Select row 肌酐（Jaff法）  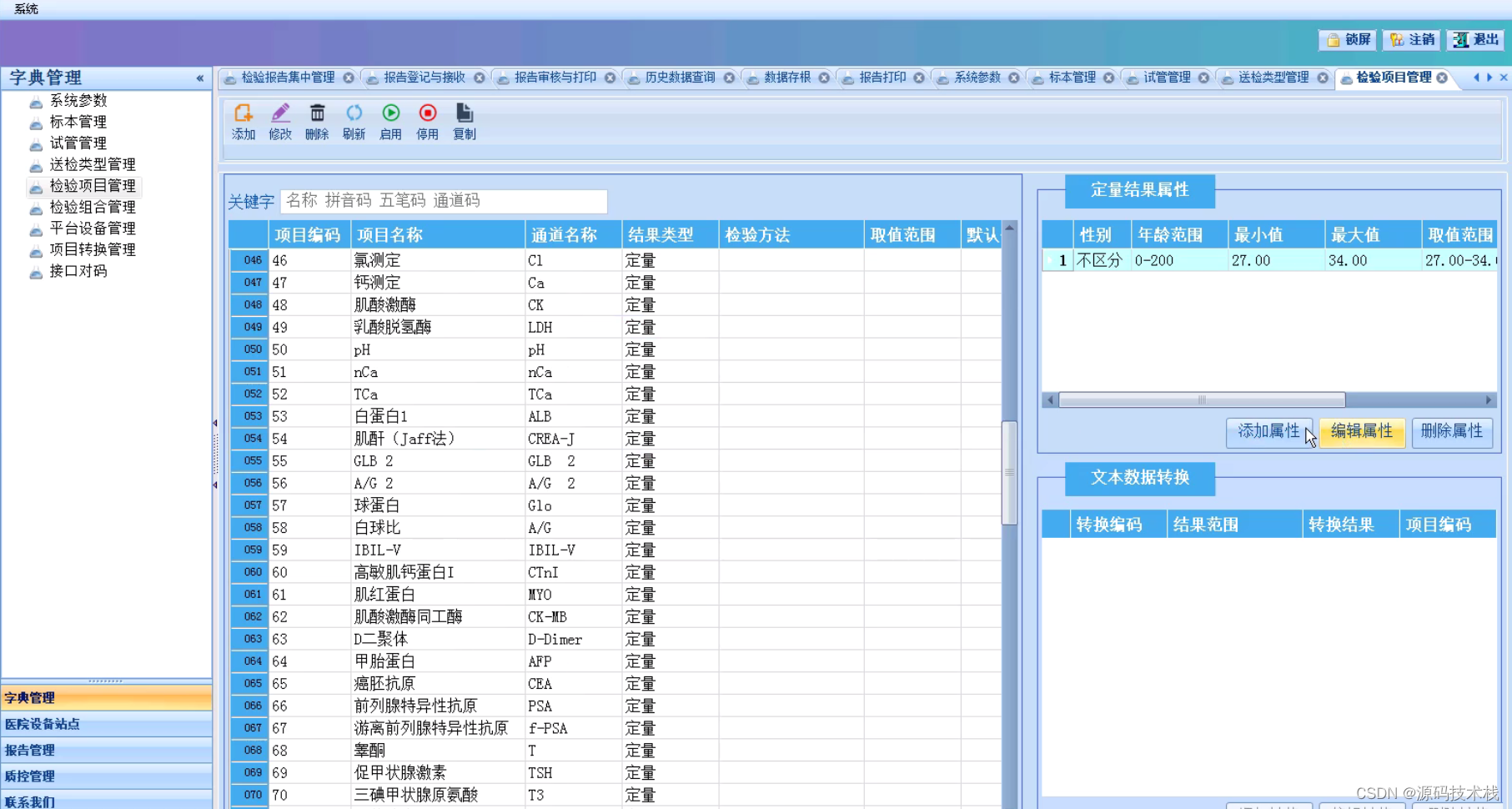[615, 439]
